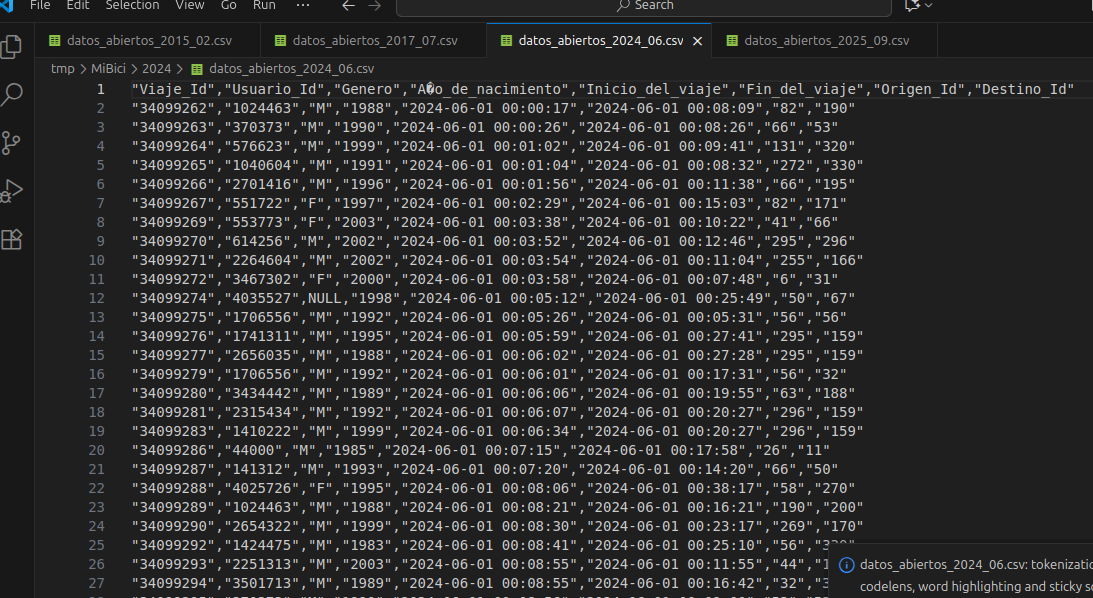Open the View menu

(190, 5)
